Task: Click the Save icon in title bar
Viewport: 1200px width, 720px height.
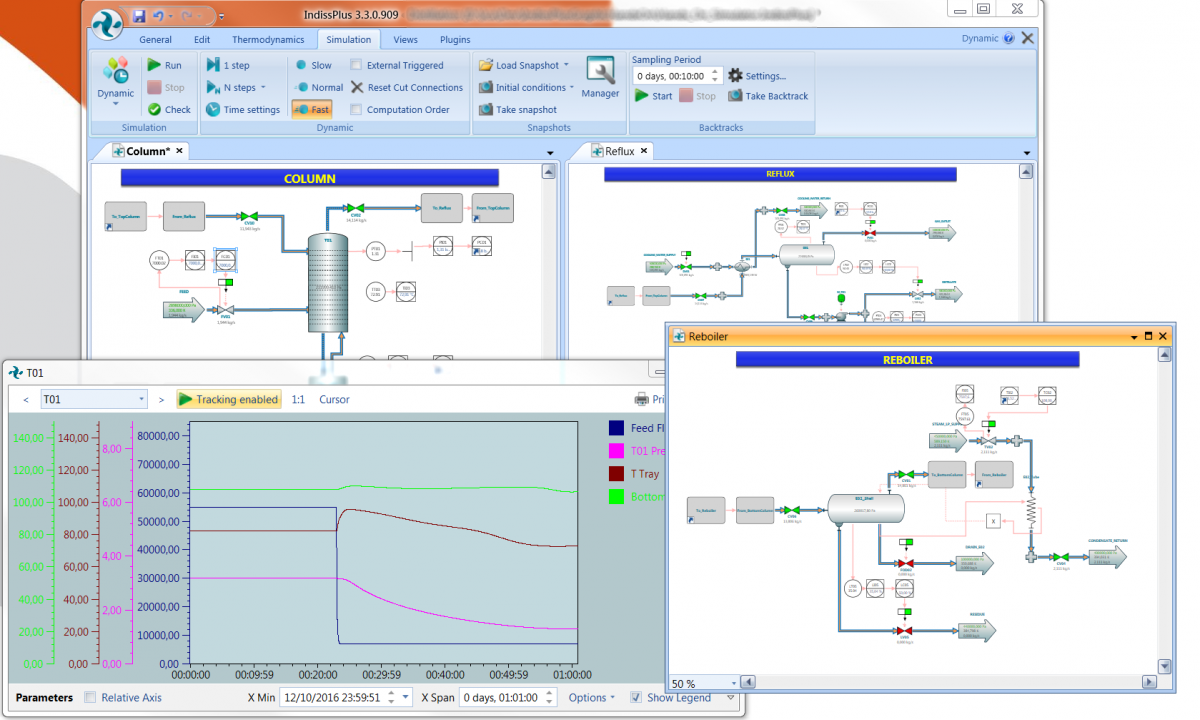Action: [x=139, y=16]
